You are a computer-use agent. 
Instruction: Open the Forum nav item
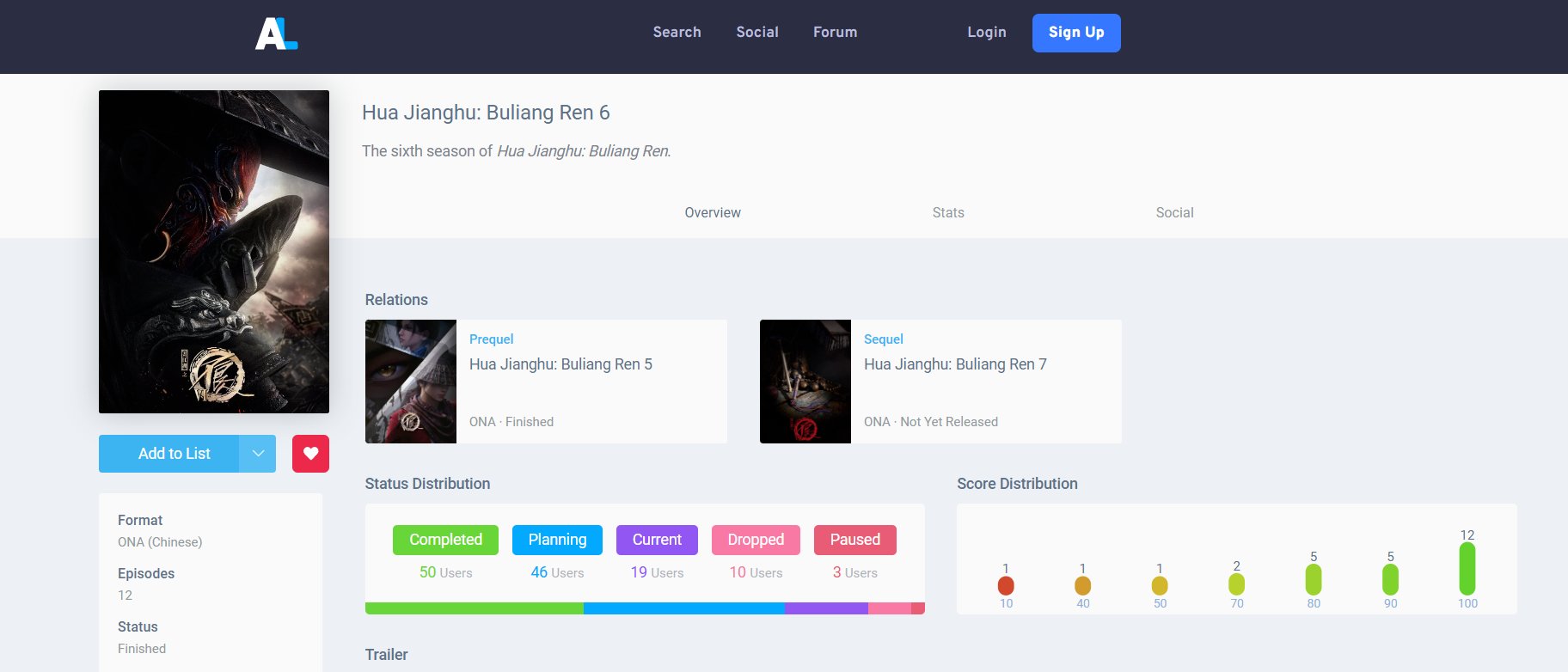(x=835, y=32)
